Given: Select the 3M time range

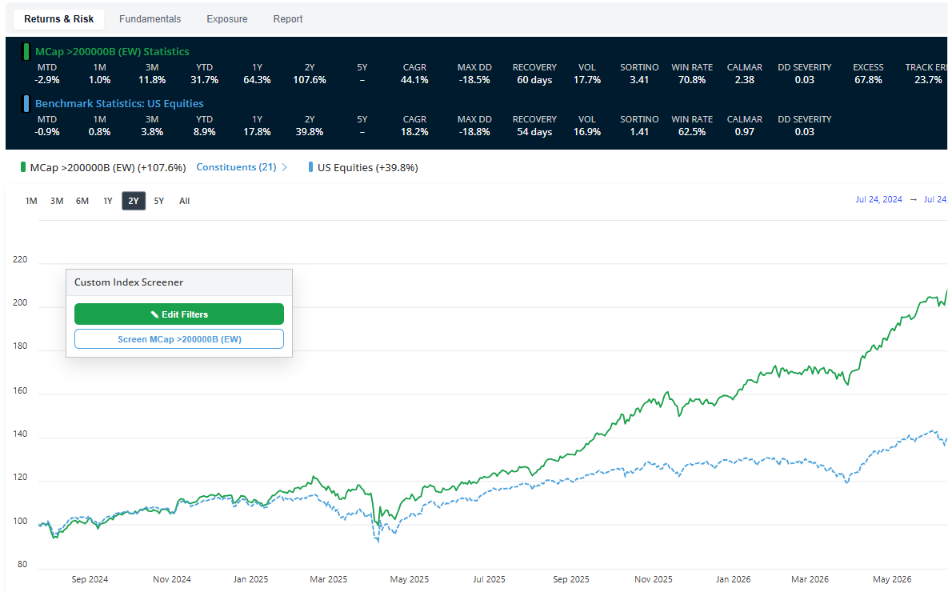Looking at the screenshot, I should (x=57, y=201).
